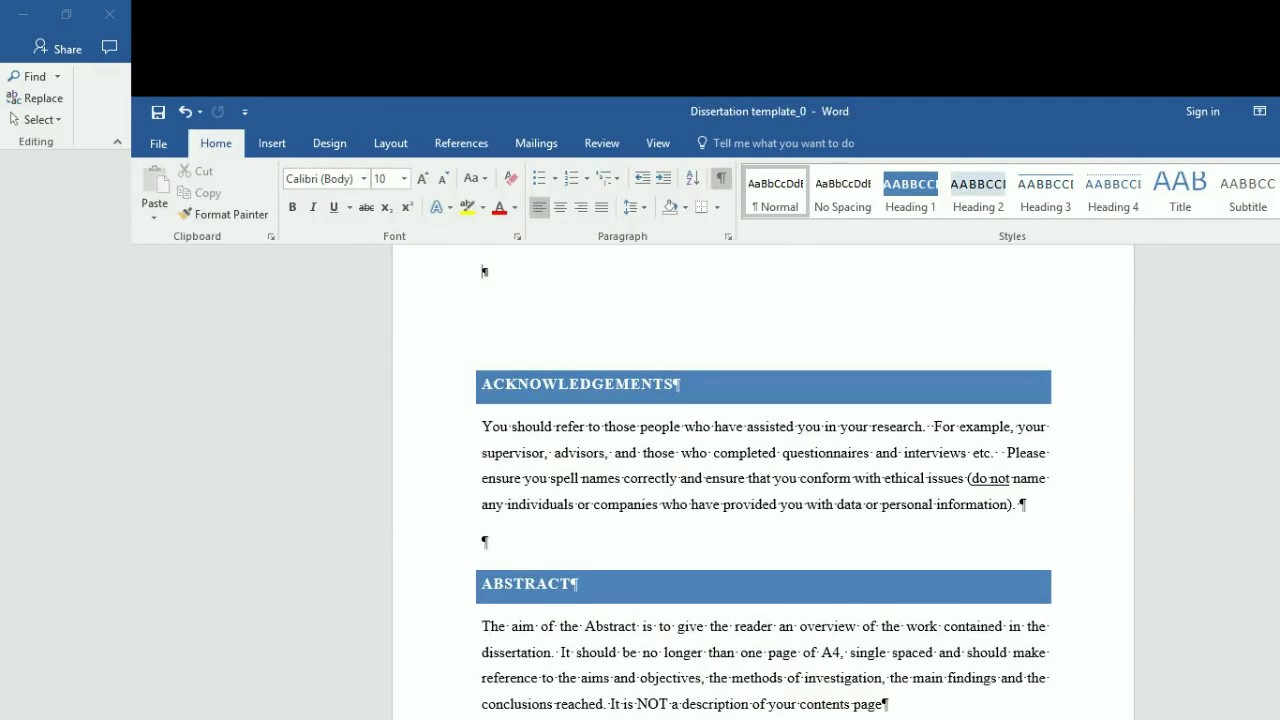Open line and paragraph spacing menu
Viewport: 1280px width, 720px height.
click(x=634, y=207)
